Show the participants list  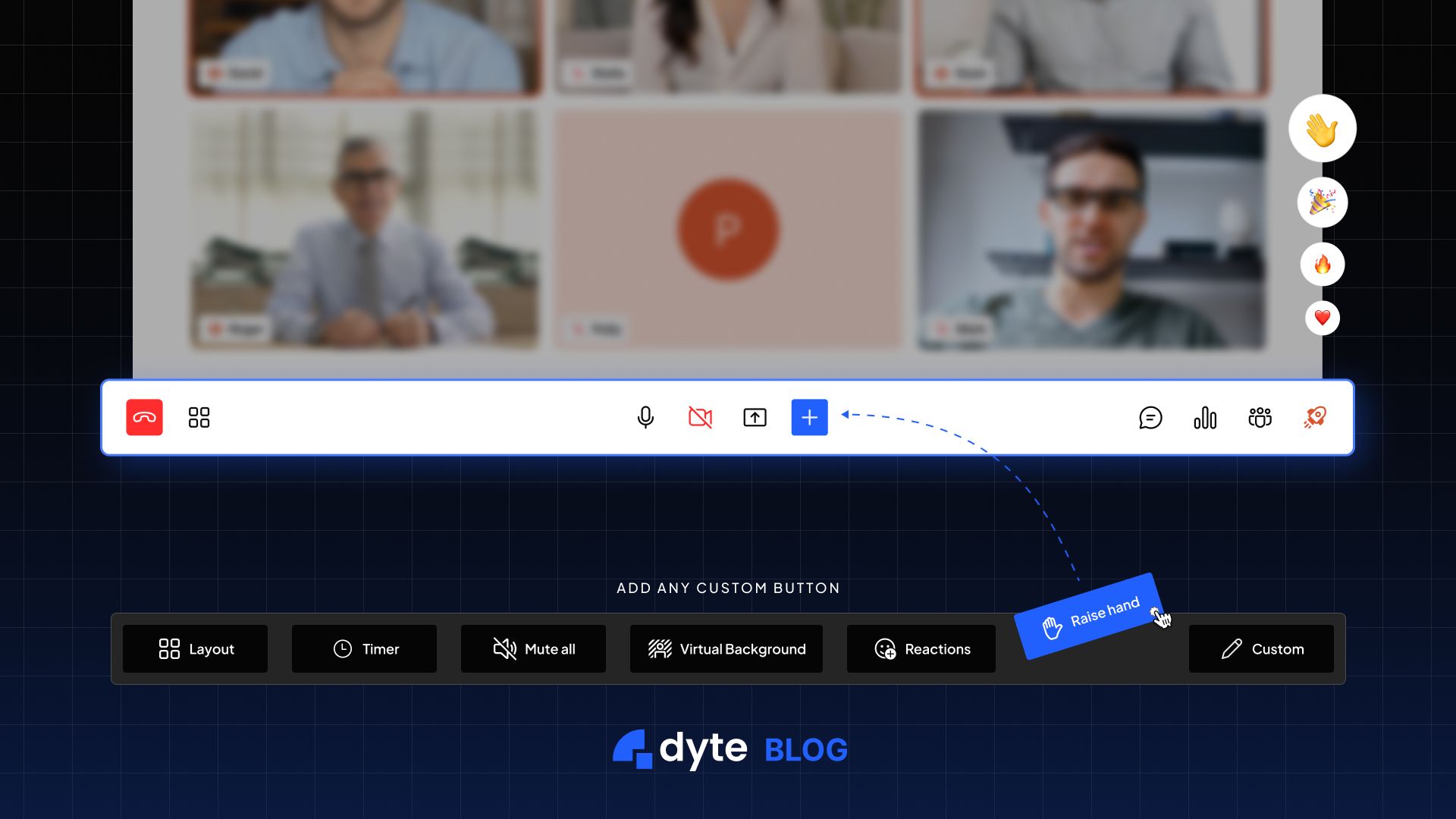1259,418
